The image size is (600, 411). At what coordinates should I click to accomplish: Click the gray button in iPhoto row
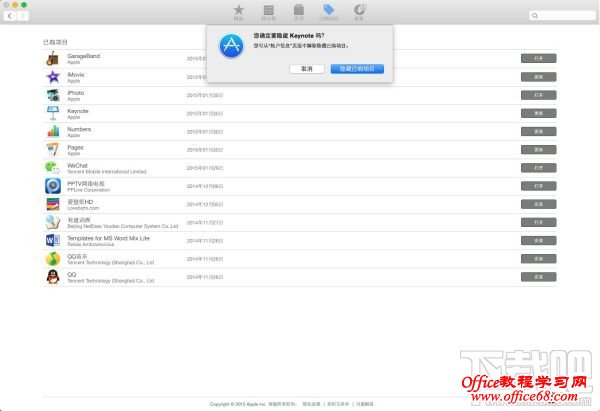tap(538, 95)
